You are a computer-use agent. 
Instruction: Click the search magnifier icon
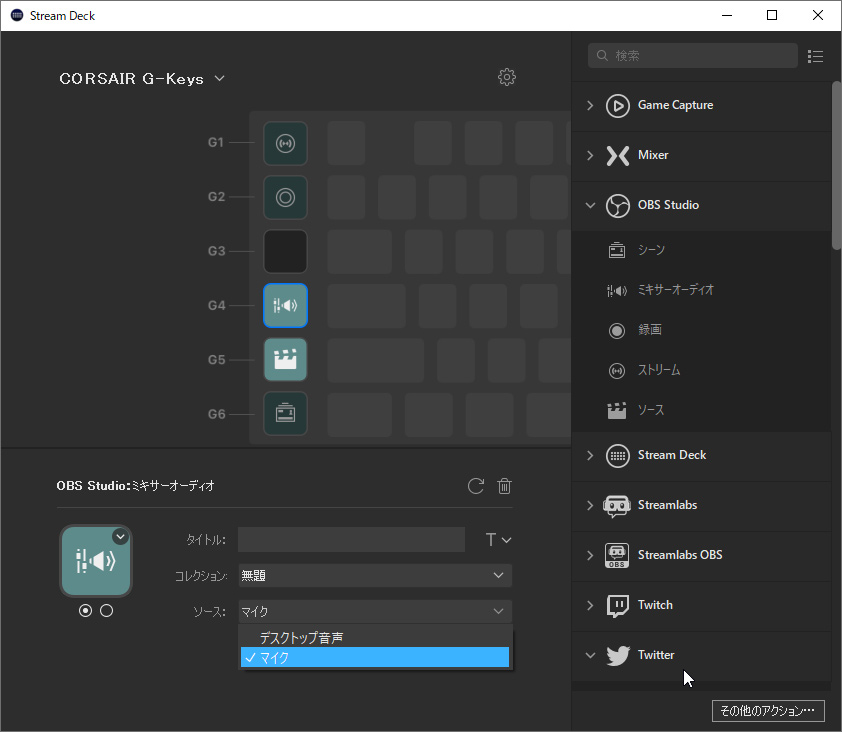click(x=602, y=56)
